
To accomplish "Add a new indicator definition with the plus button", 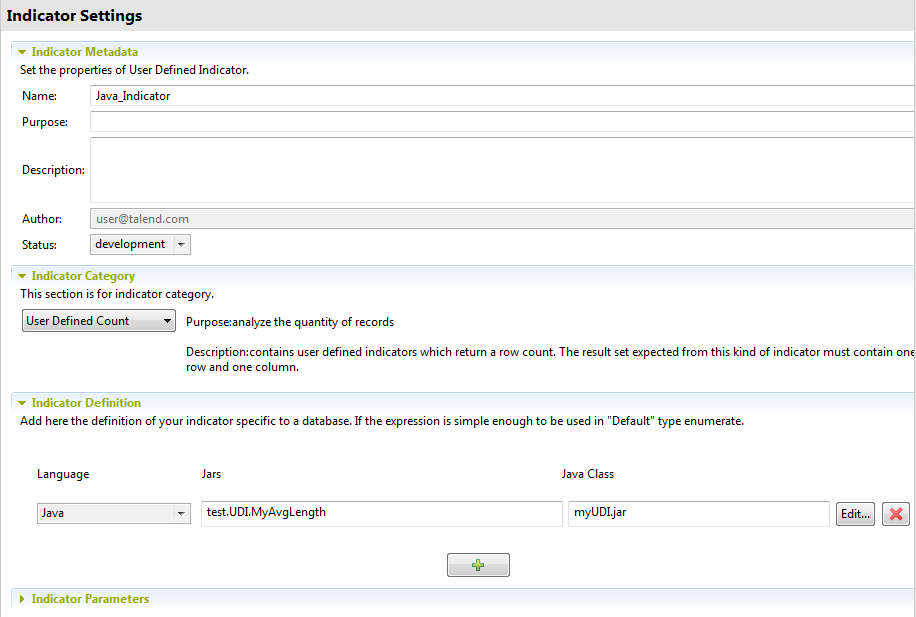I will 478,564.
